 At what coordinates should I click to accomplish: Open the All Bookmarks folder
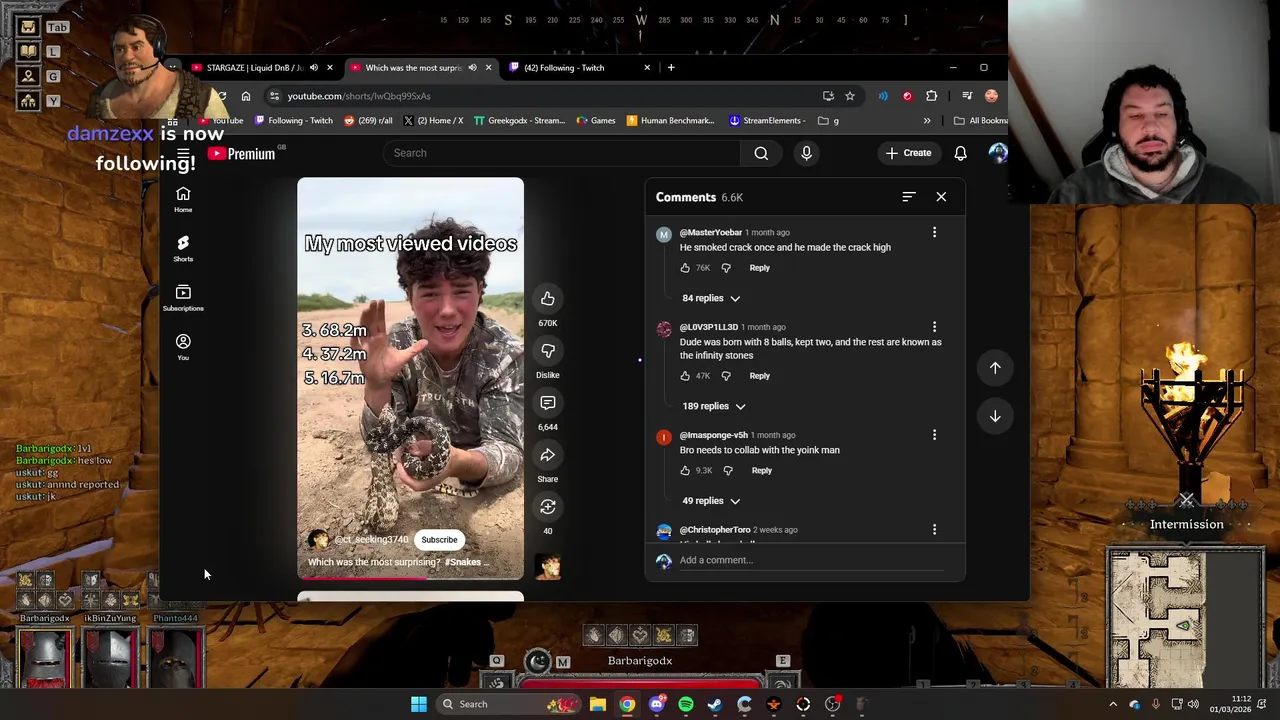pos(980,121)
